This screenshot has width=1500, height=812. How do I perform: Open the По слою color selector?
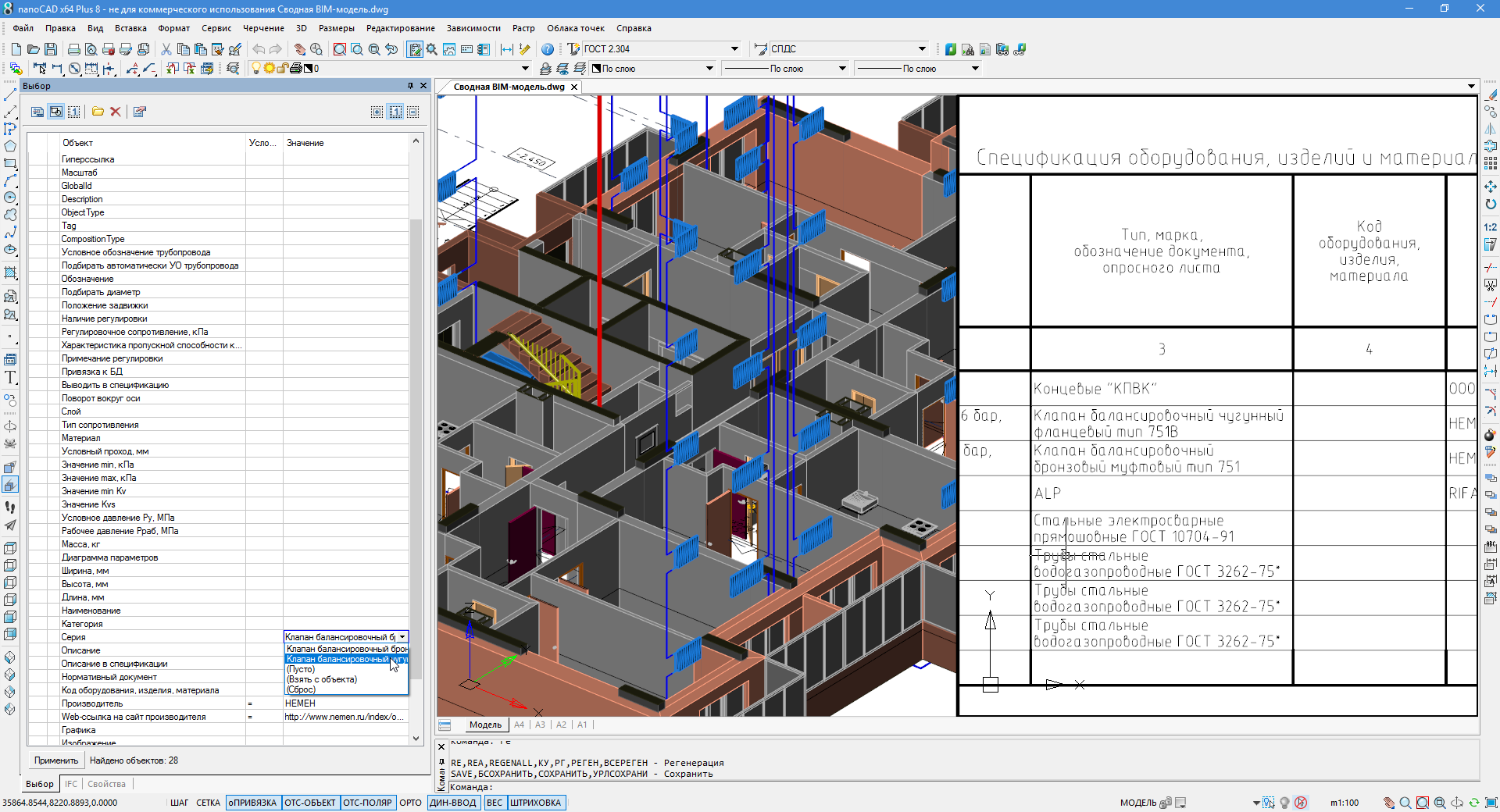click(709, 68)
